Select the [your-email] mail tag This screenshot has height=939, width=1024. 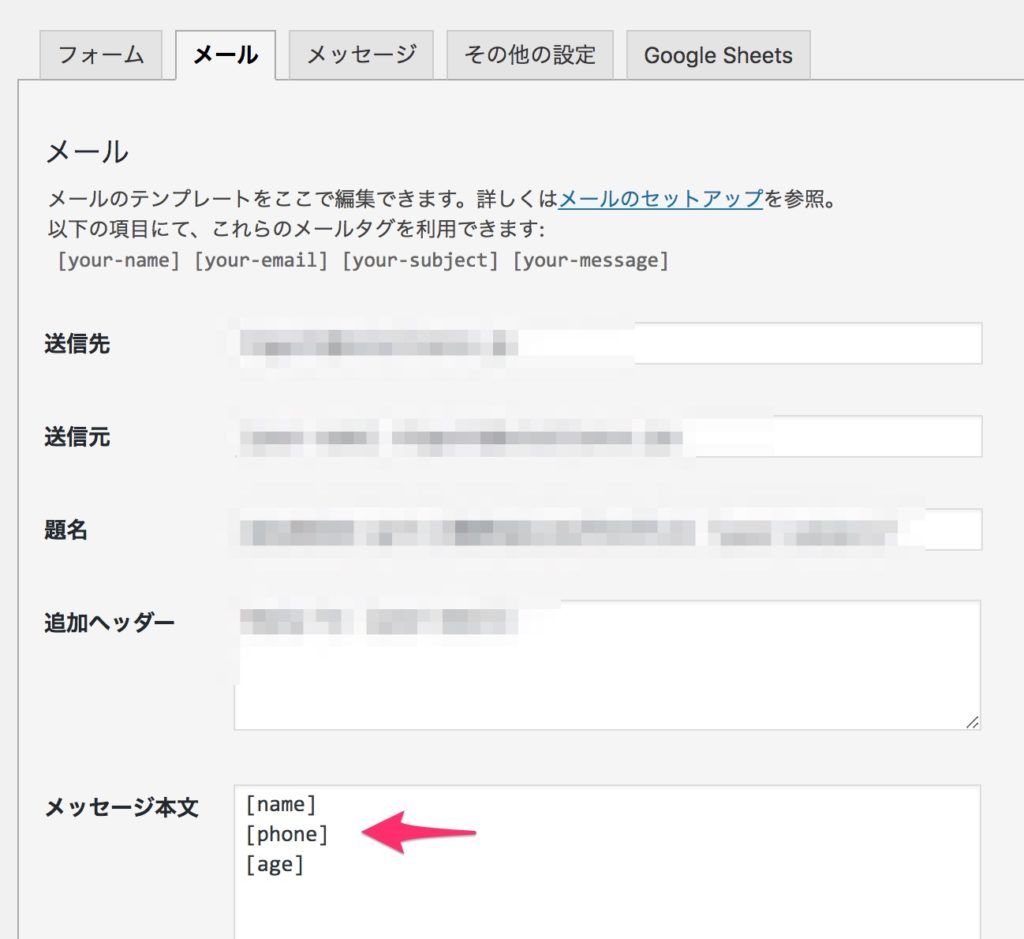pos(261,261)
